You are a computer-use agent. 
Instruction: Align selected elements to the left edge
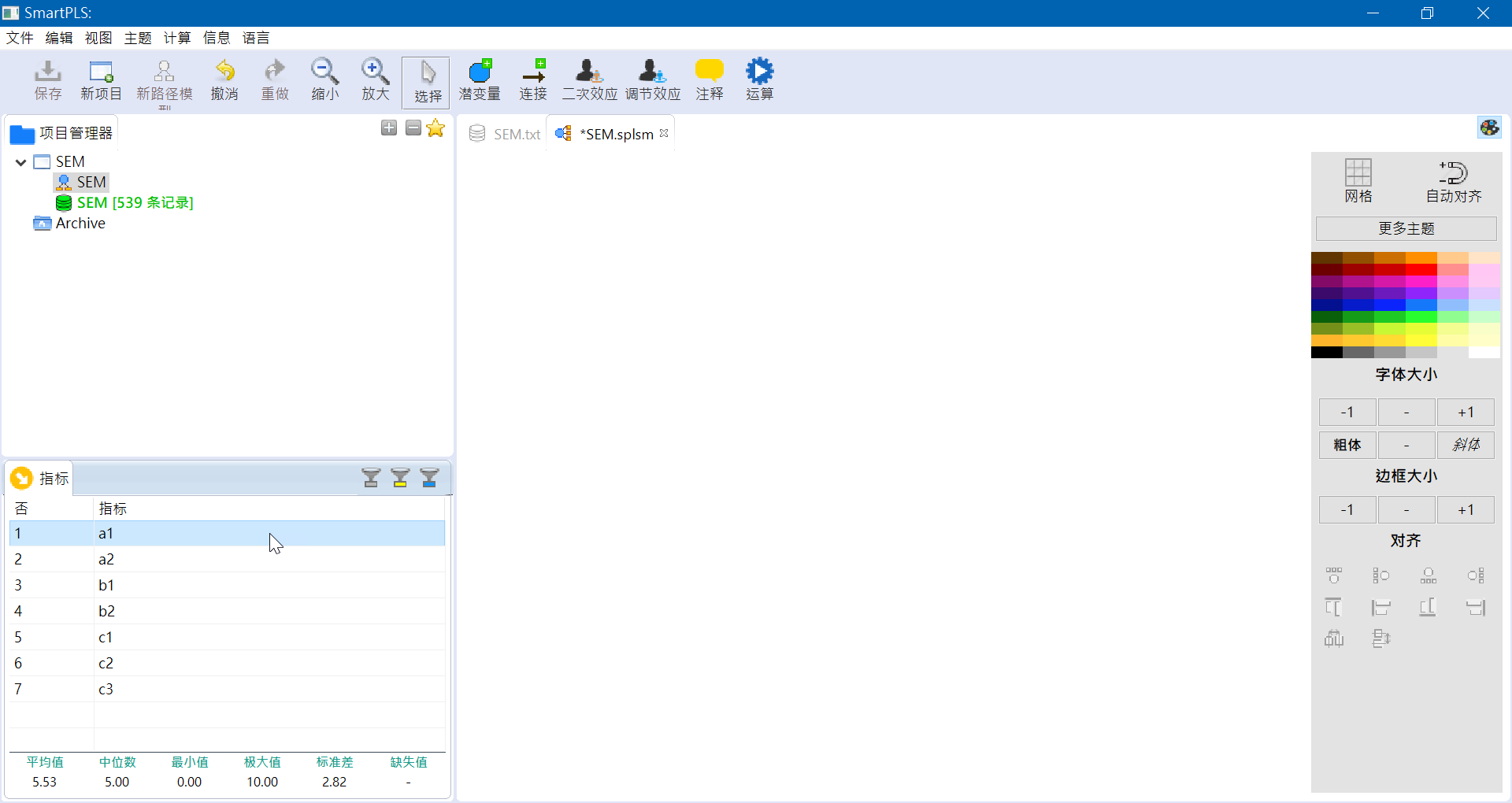[x=1381, y=607]
